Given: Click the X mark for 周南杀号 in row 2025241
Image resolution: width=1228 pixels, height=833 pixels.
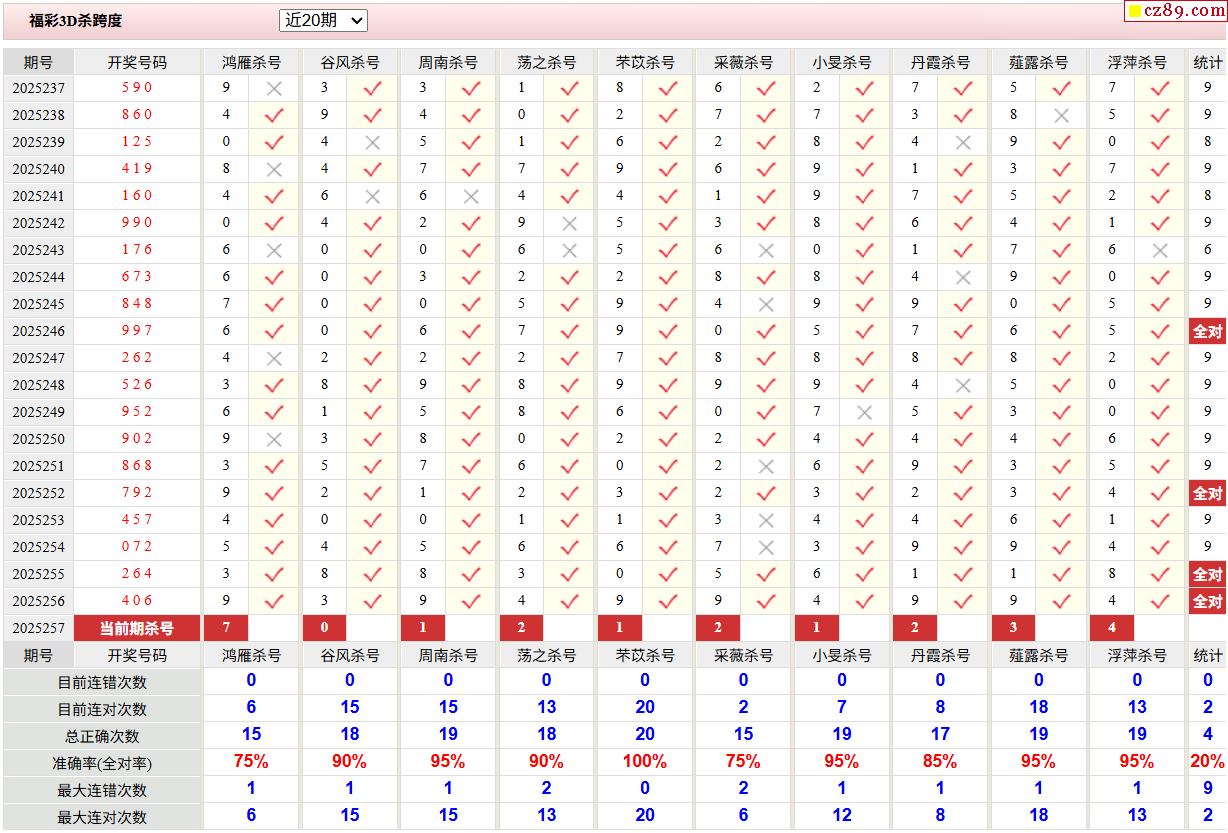Looking at the screenshot, I should (471, 196).
